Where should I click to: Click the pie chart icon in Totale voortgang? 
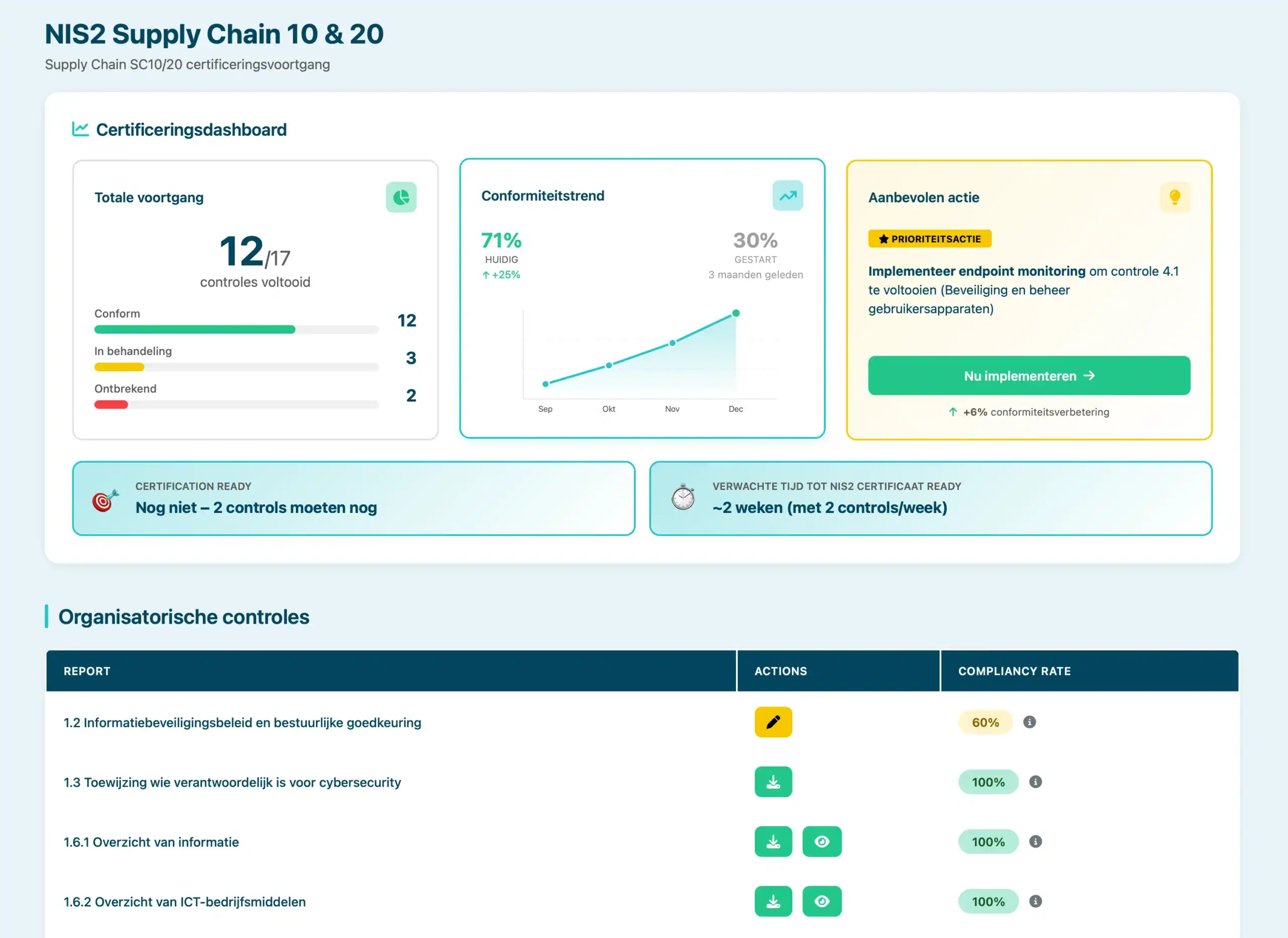click(401, 197)
